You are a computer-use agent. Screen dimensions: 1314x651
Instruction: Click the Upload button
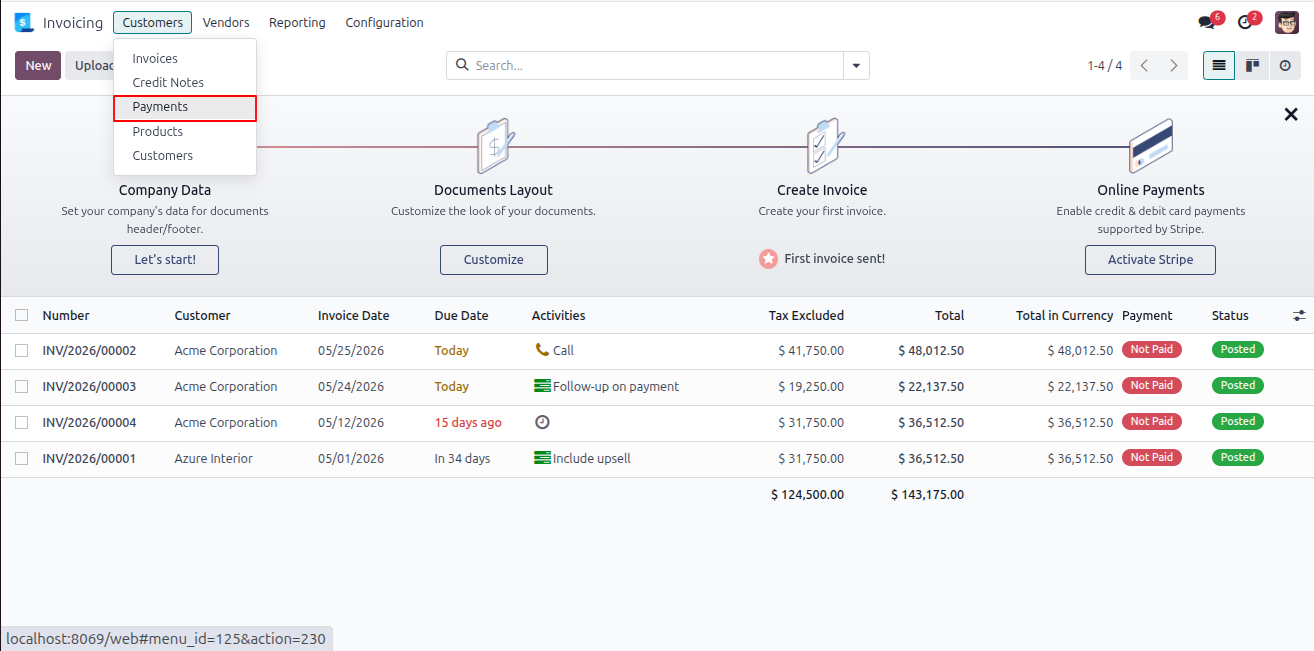tap(90, 66)
